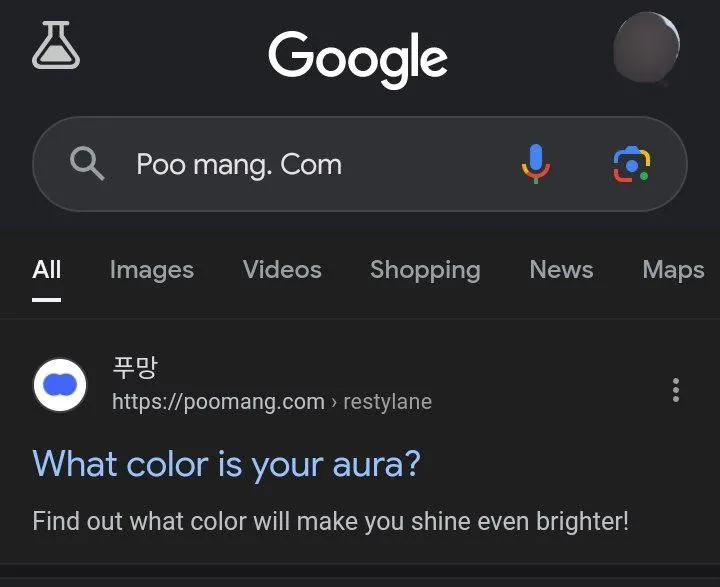Click the blue poomang site favicon
The height and width of the screenshot is (587, 720).
click(61, 384)
